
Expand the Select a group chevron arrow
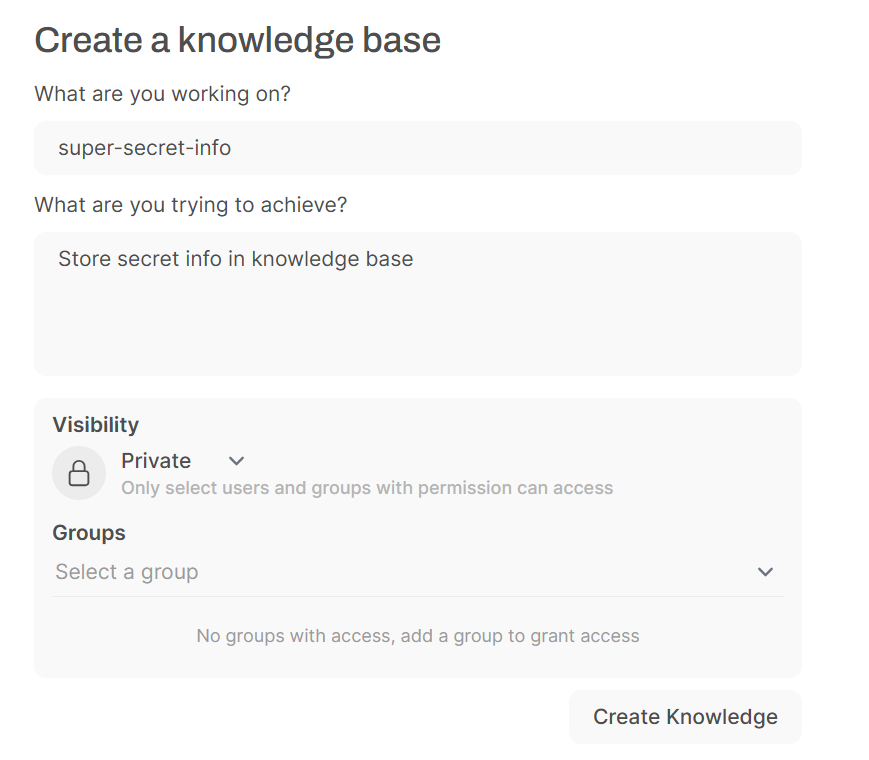pos(765,572)
